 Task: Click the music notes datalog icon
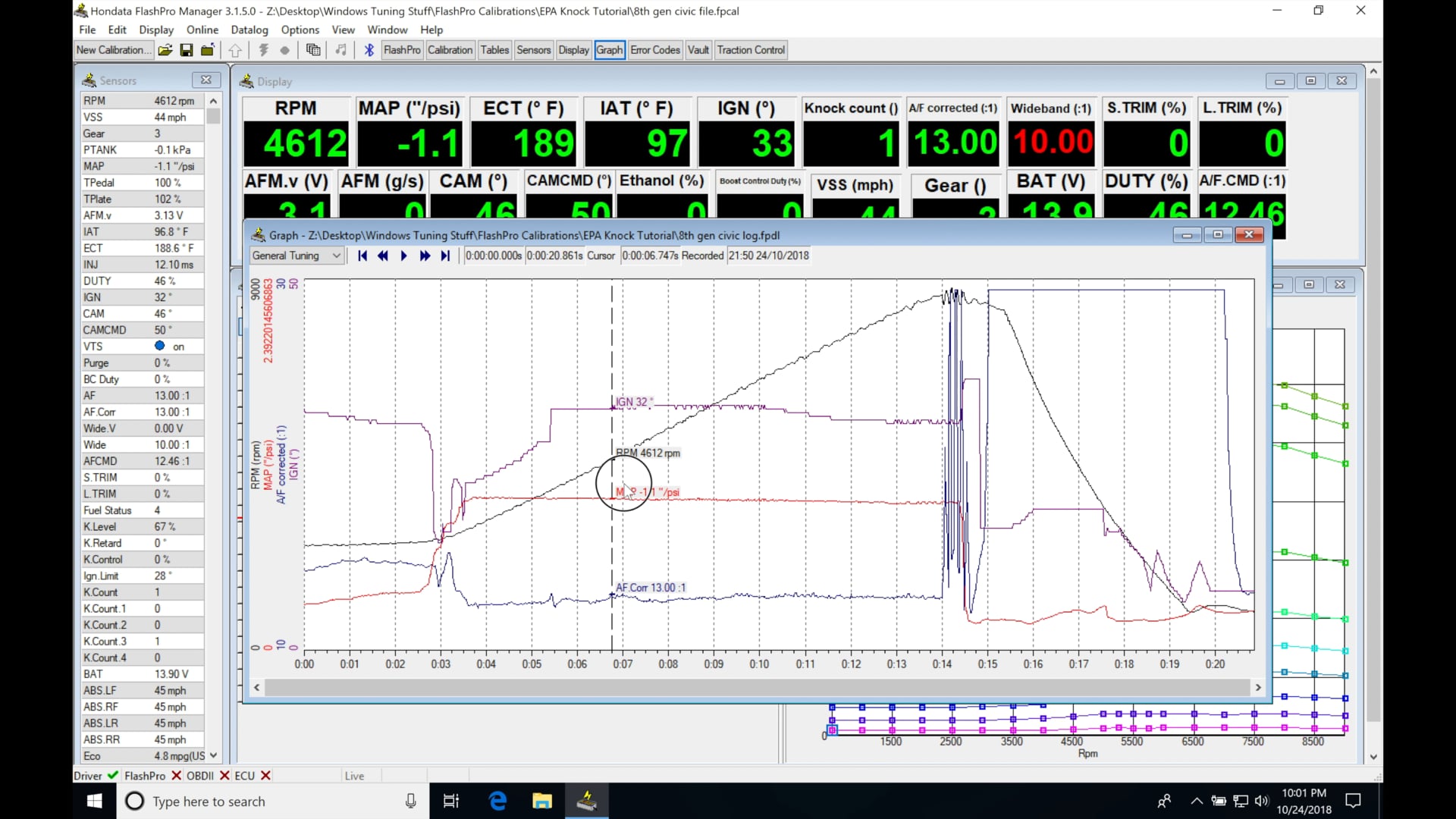(x=340, y=50)
